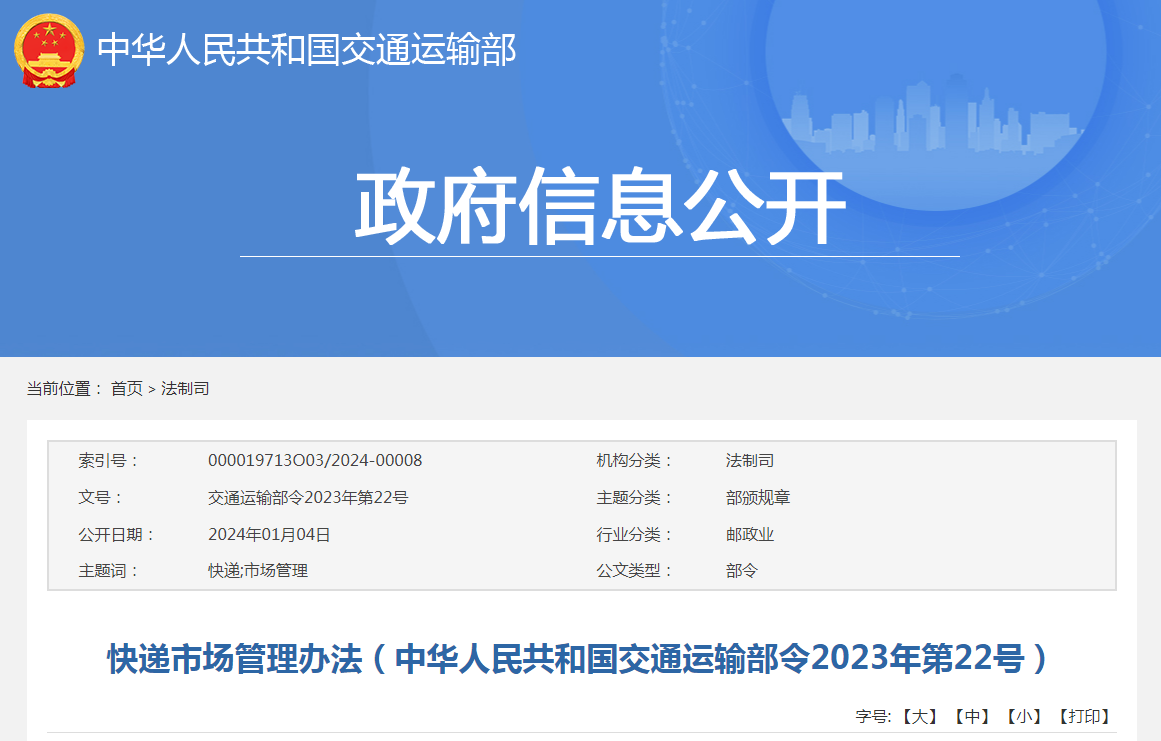The width and height of the screenshot is (1161, 741).
Task: Click the 机构分类 field label
Action: pyautogui.click(x=634, y=460)
